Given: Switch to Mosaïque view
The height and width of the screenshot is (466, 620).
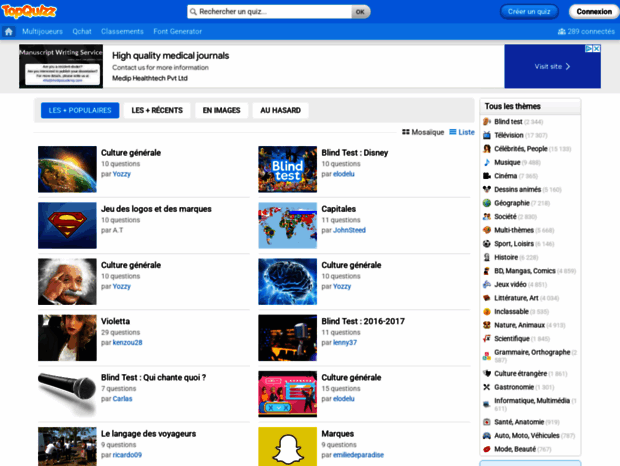Looking at the screenshot, I should click(x=423, y=132).
